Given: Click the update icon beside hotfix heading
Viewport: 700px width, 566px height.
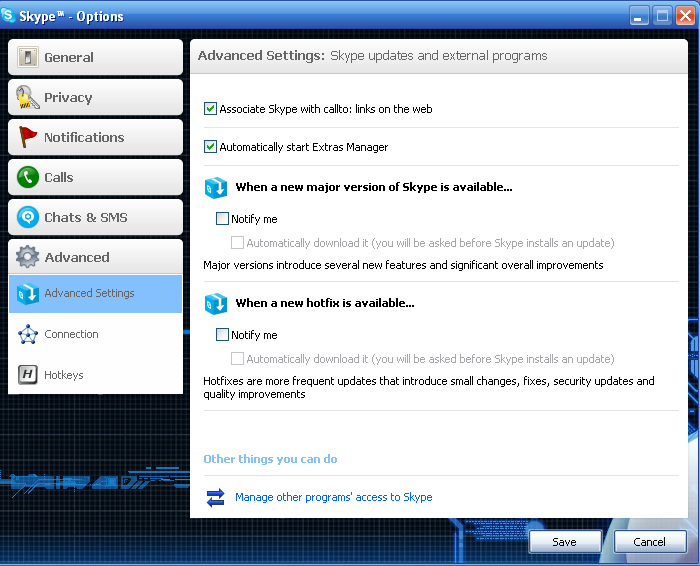Looking at the screenshot, I should [x=216, y=304].
